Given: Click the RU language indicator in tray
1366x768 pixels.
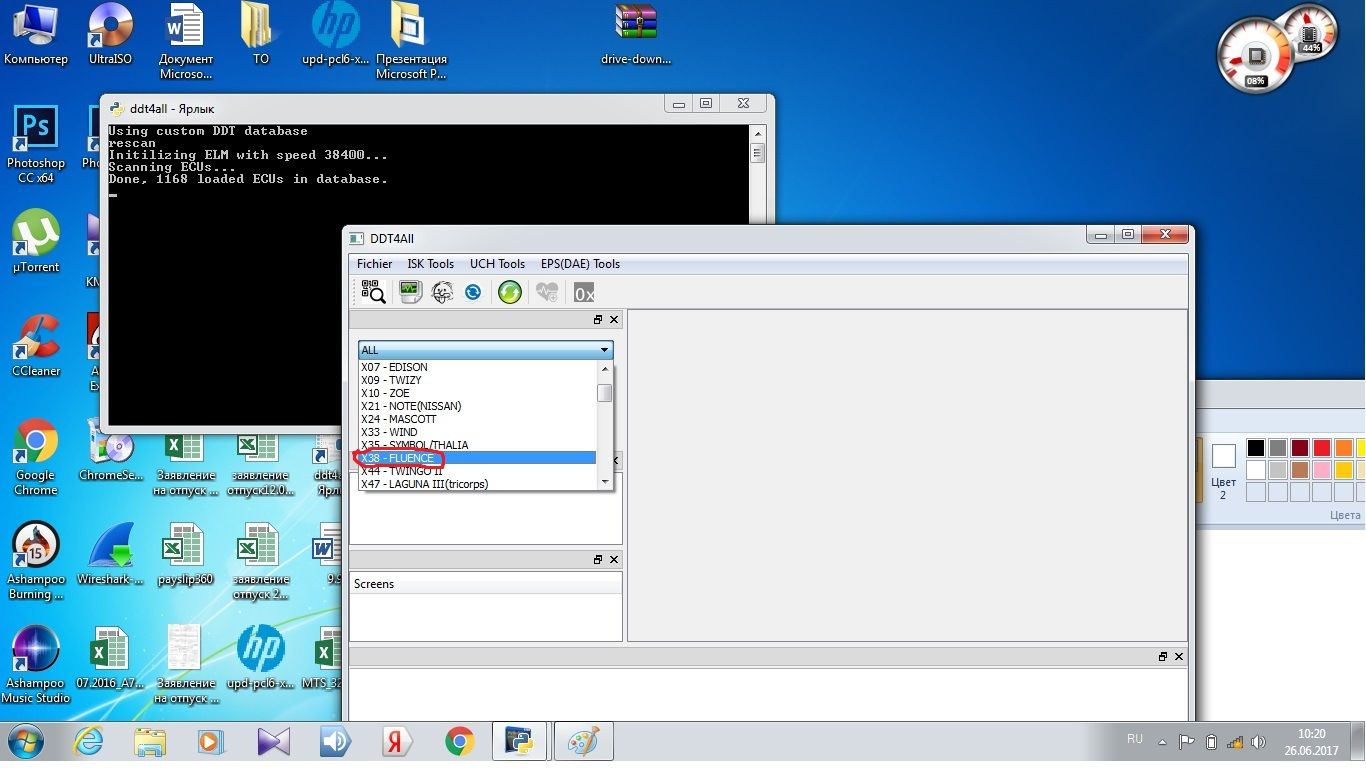Looking at the screenshot, I should (x=1134, y=739).
